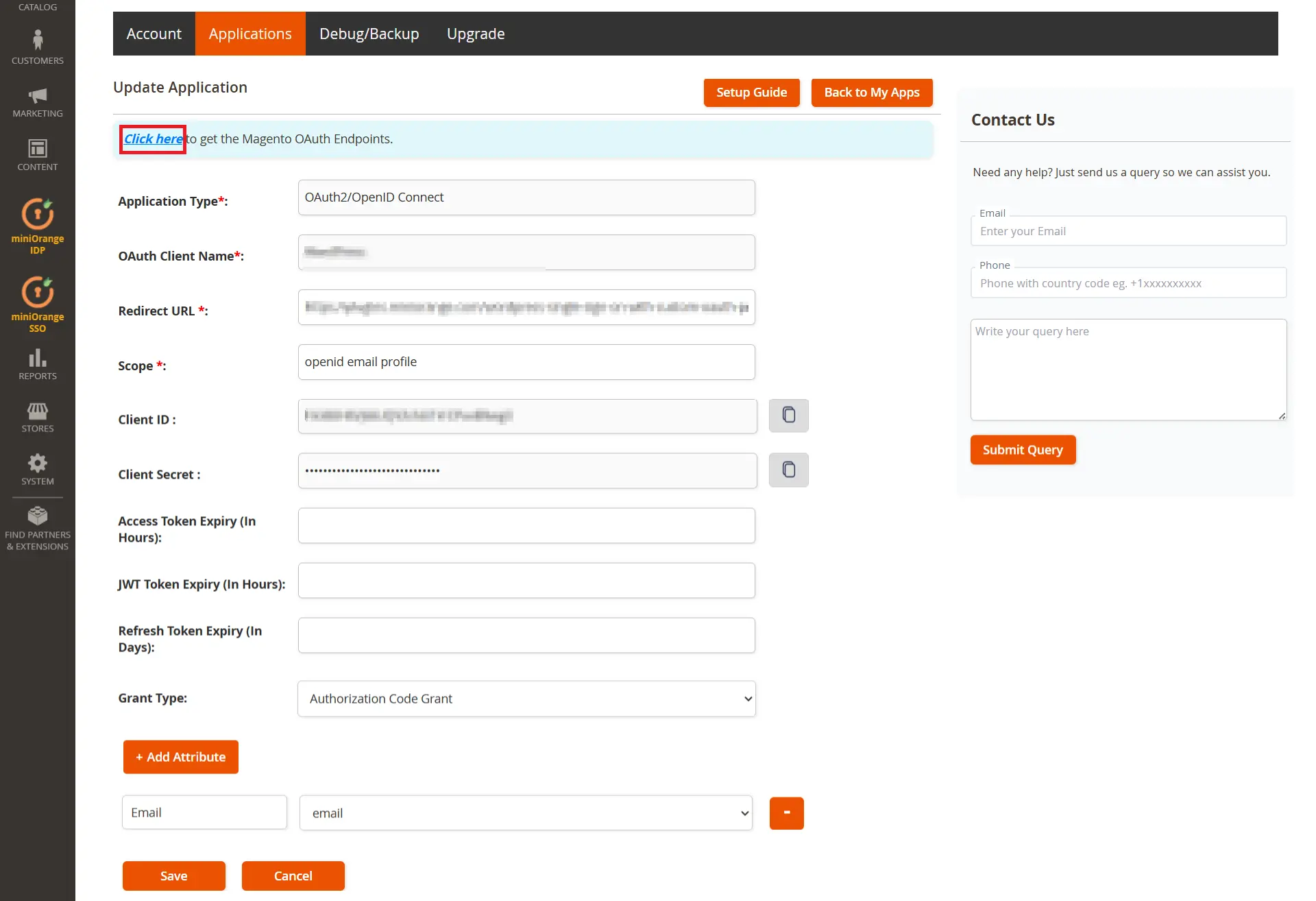1316x901 pixels.
Task: Switch to the Applications tab
Action: [x=250, y=34]
